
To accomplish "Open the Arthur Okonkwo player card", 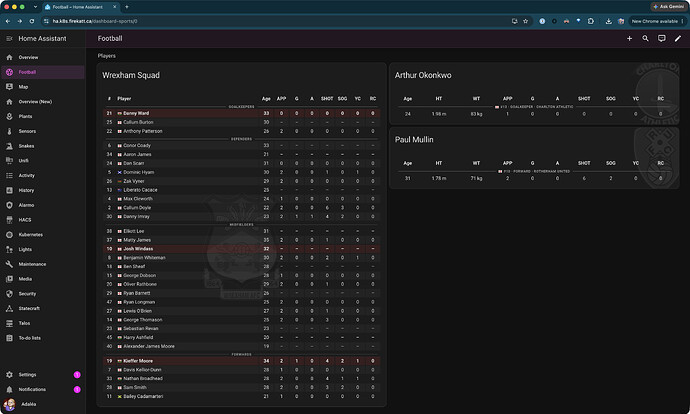I will [x=534, y=93].
